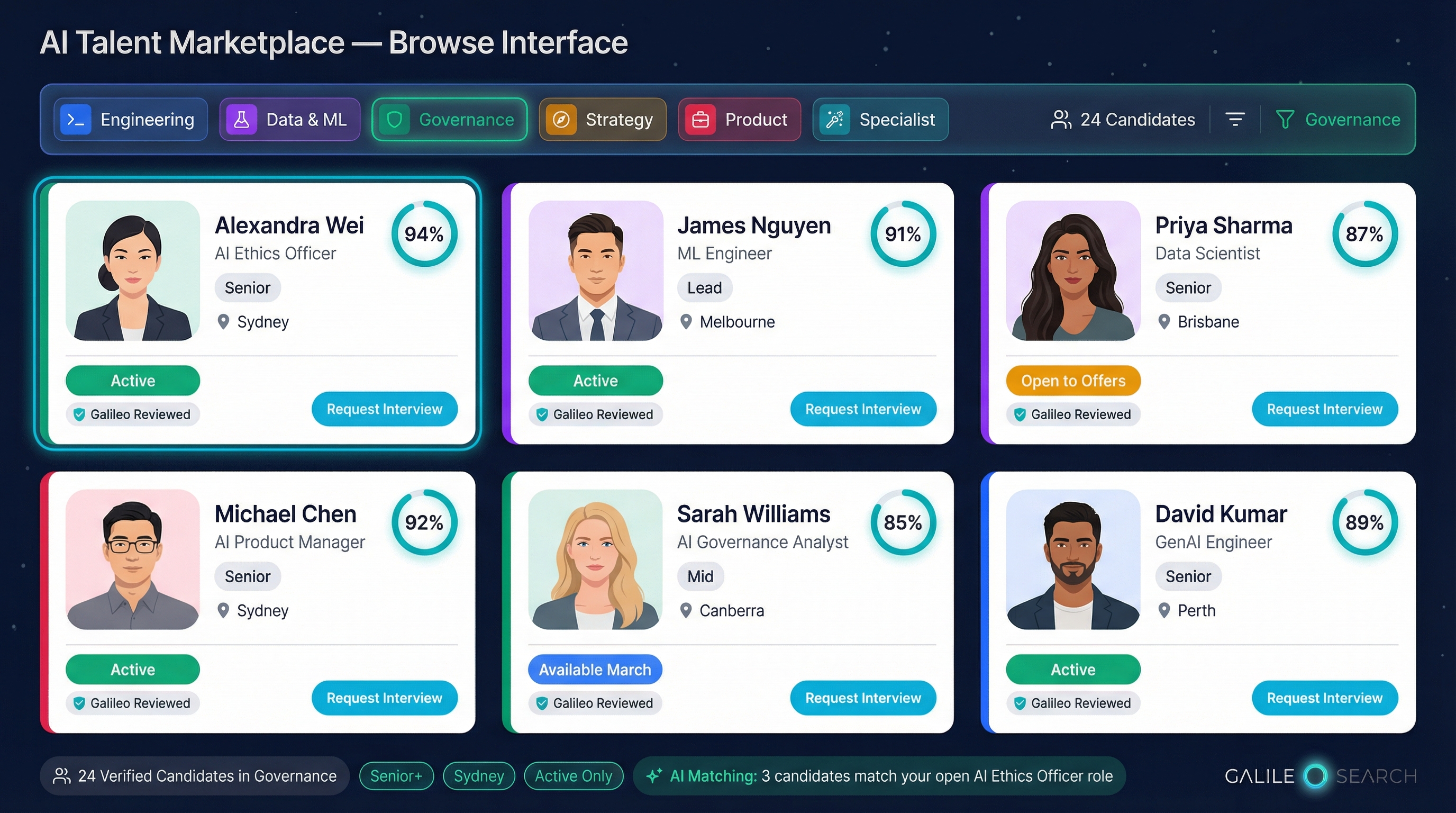Click the Data & ML flask icon

pos(241,119)
